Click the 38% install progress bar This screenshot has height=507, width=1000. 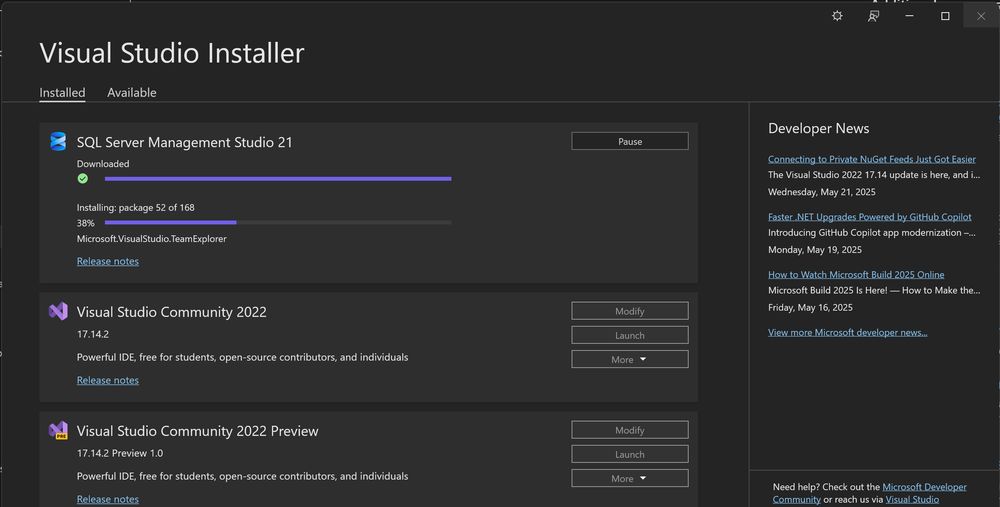pos(278,223)
